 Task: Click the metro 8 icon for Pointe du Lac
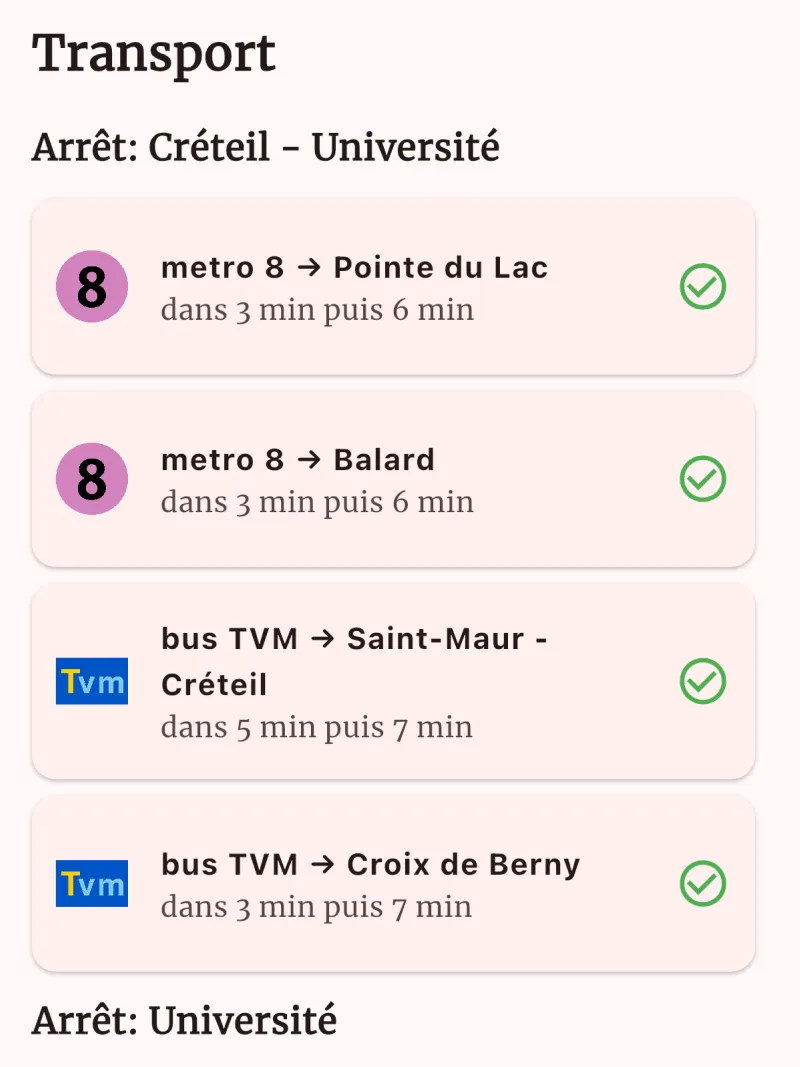point(92,287)
